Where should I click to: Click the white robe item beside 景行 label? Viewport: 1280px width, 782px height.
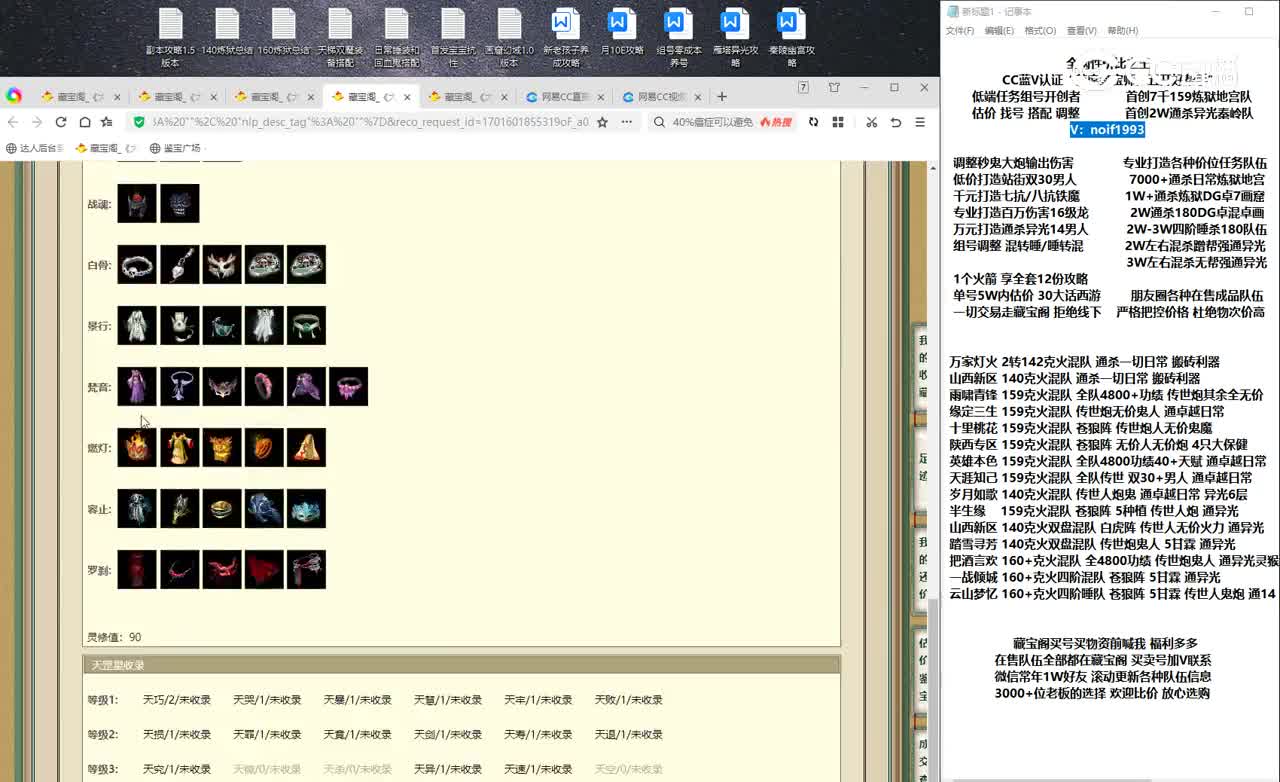tap(137, 326)
